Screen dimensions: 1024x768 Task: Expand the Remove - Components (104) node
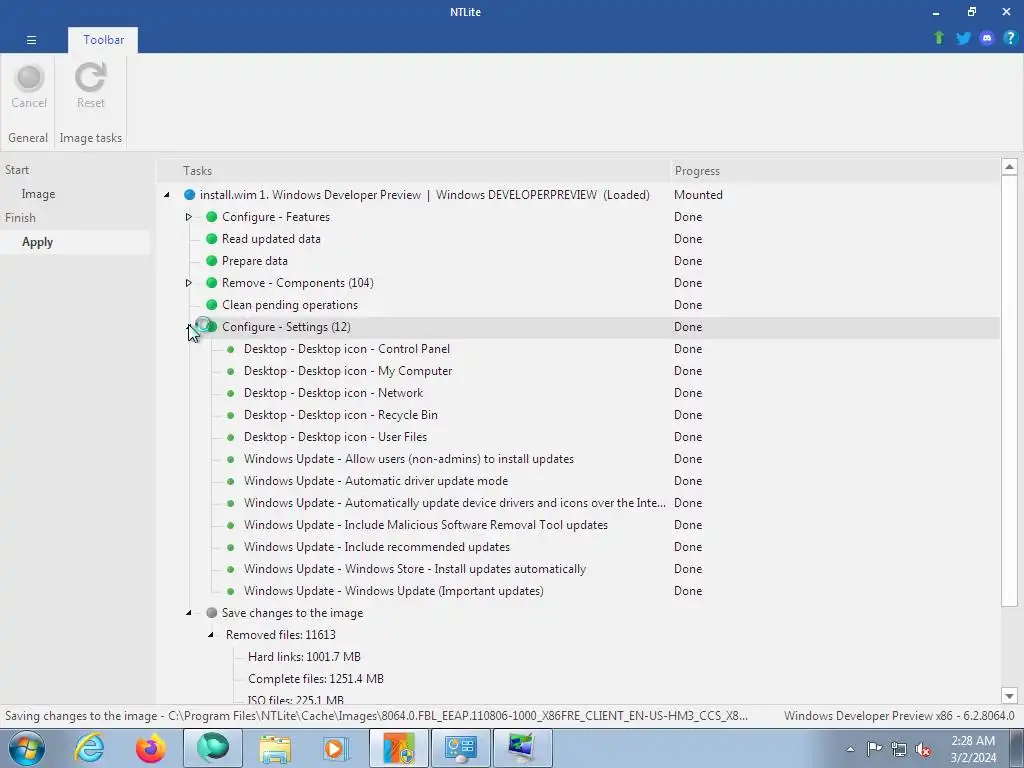[x=189, y=283]
